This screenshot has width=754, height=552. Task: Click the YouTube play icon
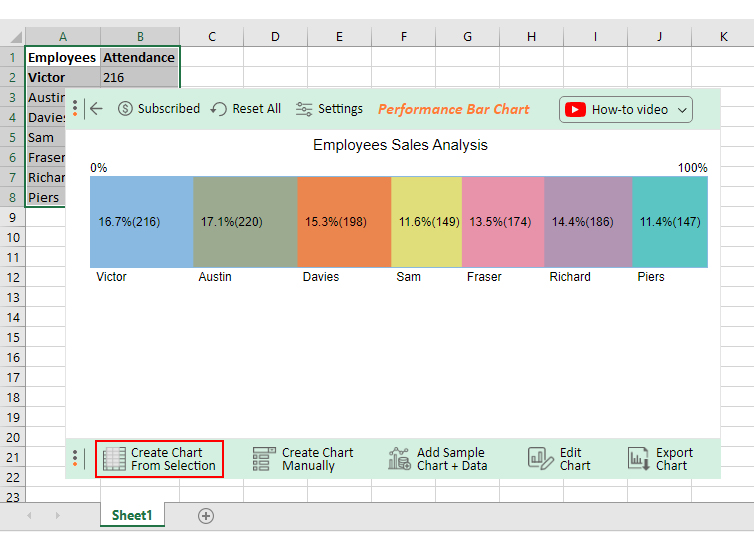coord(575,110)
